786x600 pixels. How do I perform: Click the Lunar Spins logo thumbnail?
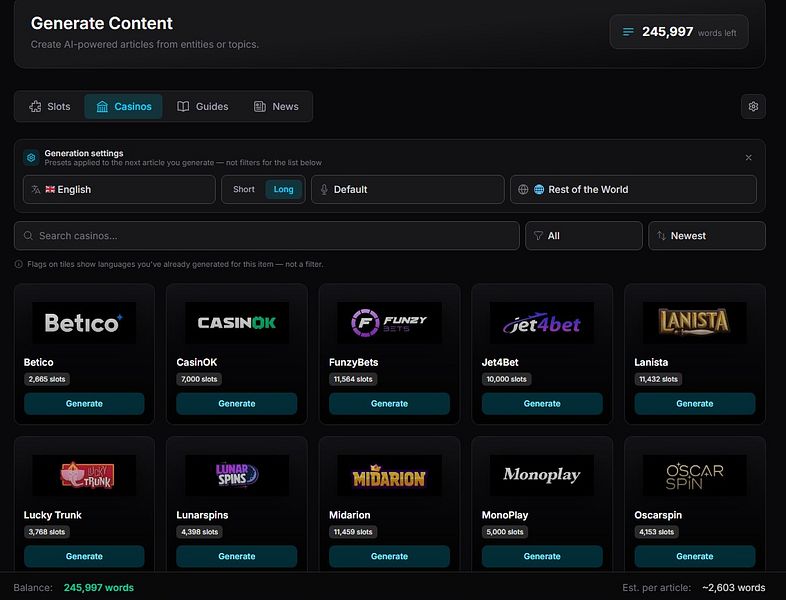click(x=237, y=475)
